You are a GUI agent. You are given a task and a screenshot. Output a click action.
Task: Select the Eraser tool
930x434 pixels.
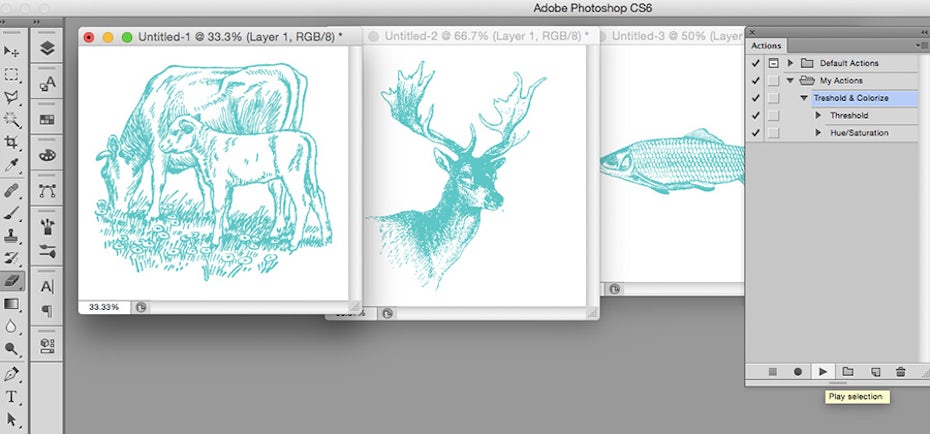tap(12, 282)
